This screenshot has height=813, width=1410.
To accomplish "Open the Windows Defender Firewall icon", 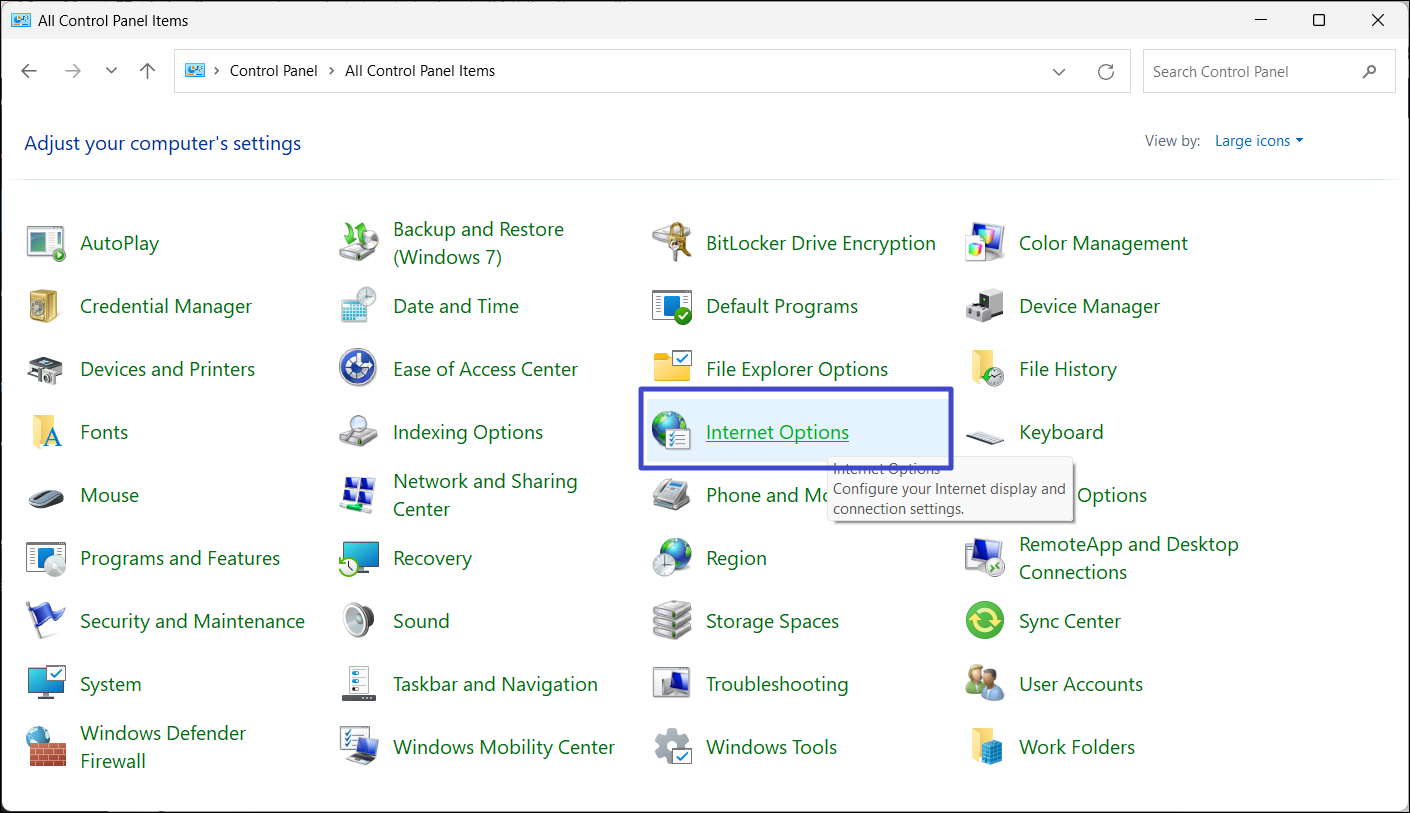I will pos(46,747).
